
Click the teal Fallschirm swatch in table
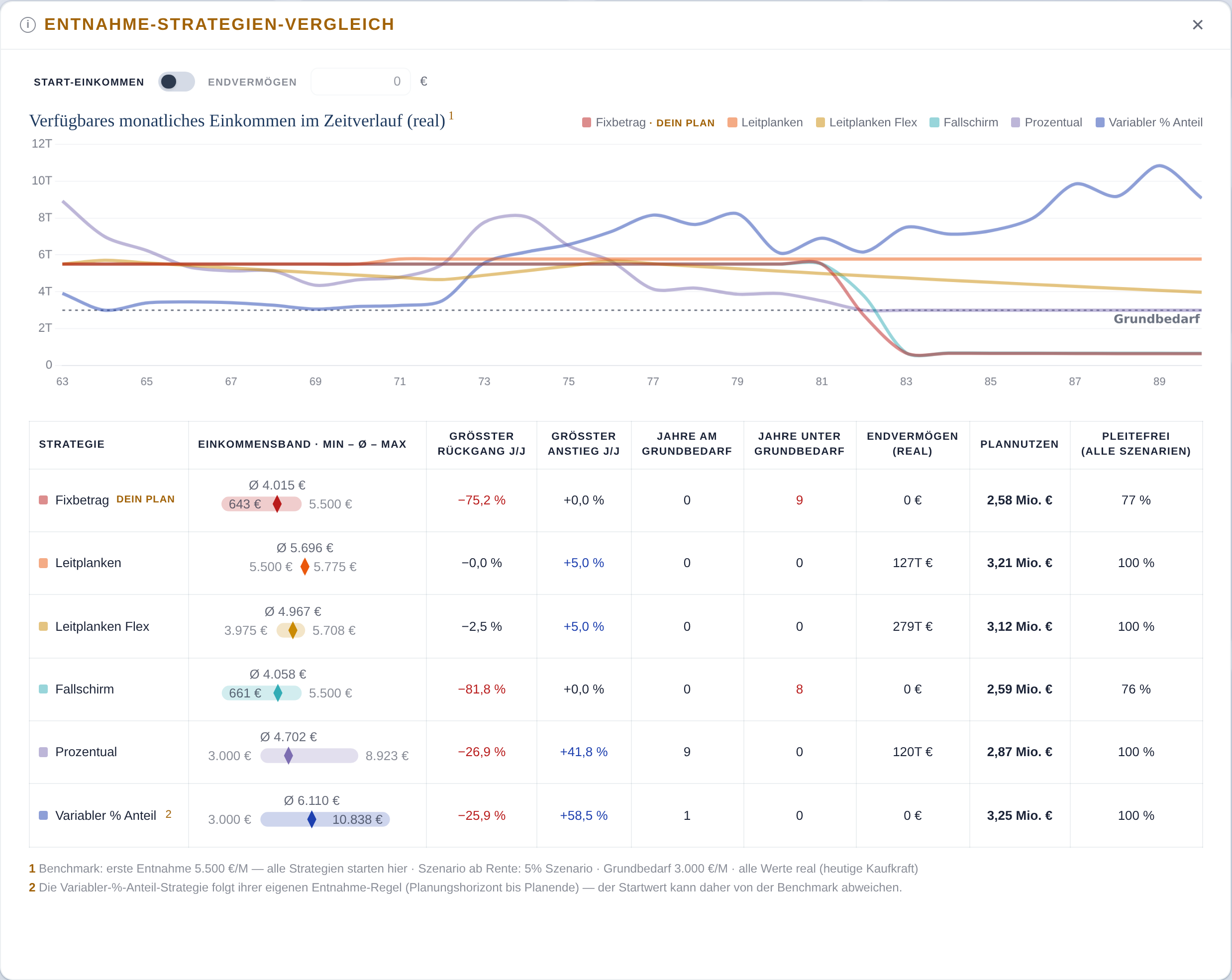coord(43,689)
